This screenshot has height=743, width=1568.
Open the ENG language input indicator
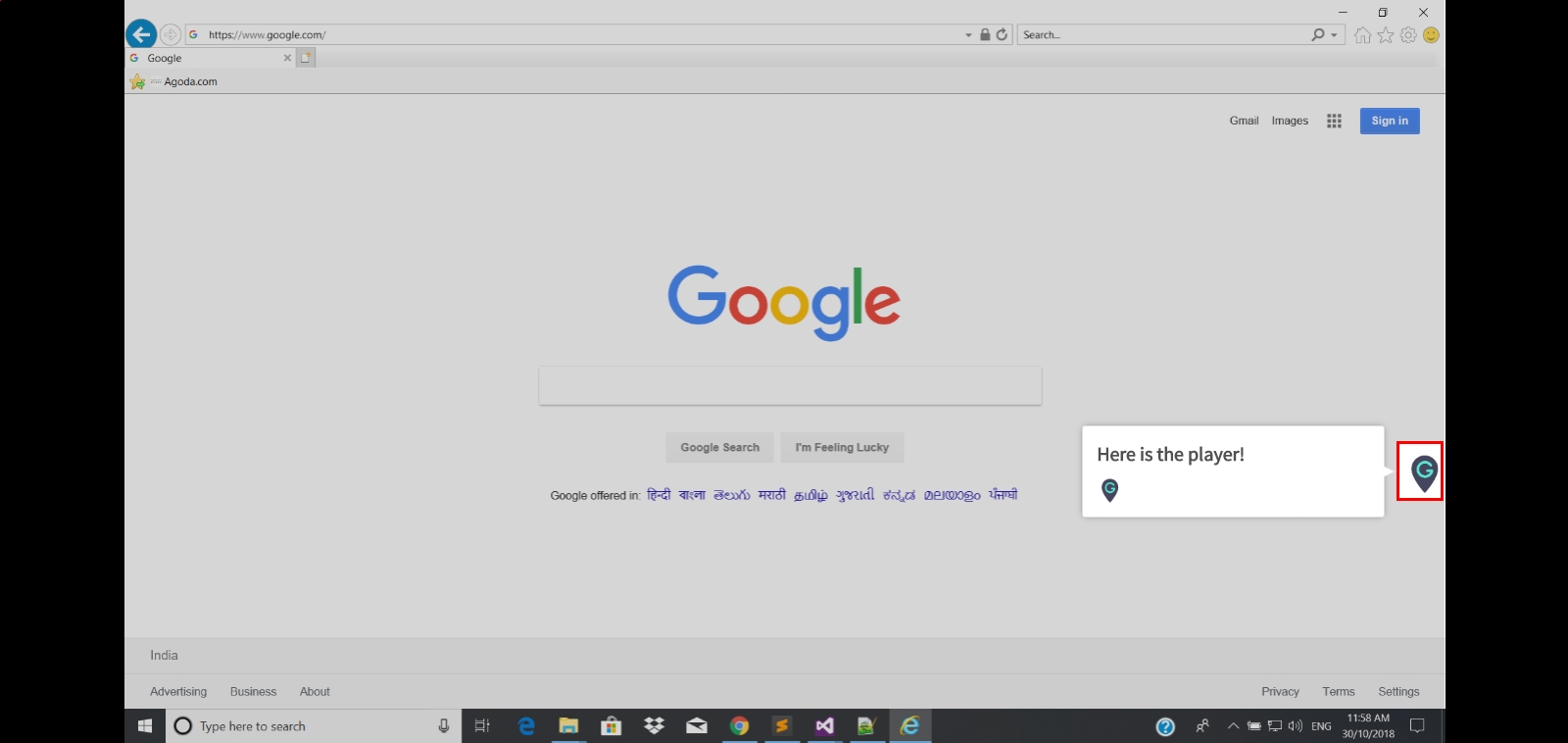pos(1321,726)
